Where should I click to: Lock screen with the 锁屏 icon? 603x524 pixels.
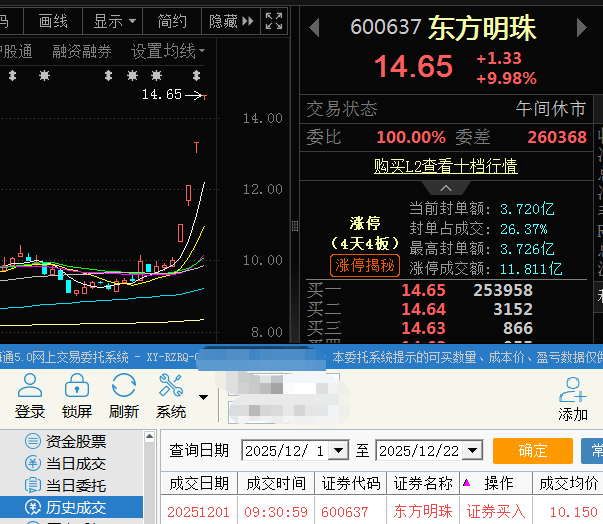pyautogui.click(x=77, y=385)
